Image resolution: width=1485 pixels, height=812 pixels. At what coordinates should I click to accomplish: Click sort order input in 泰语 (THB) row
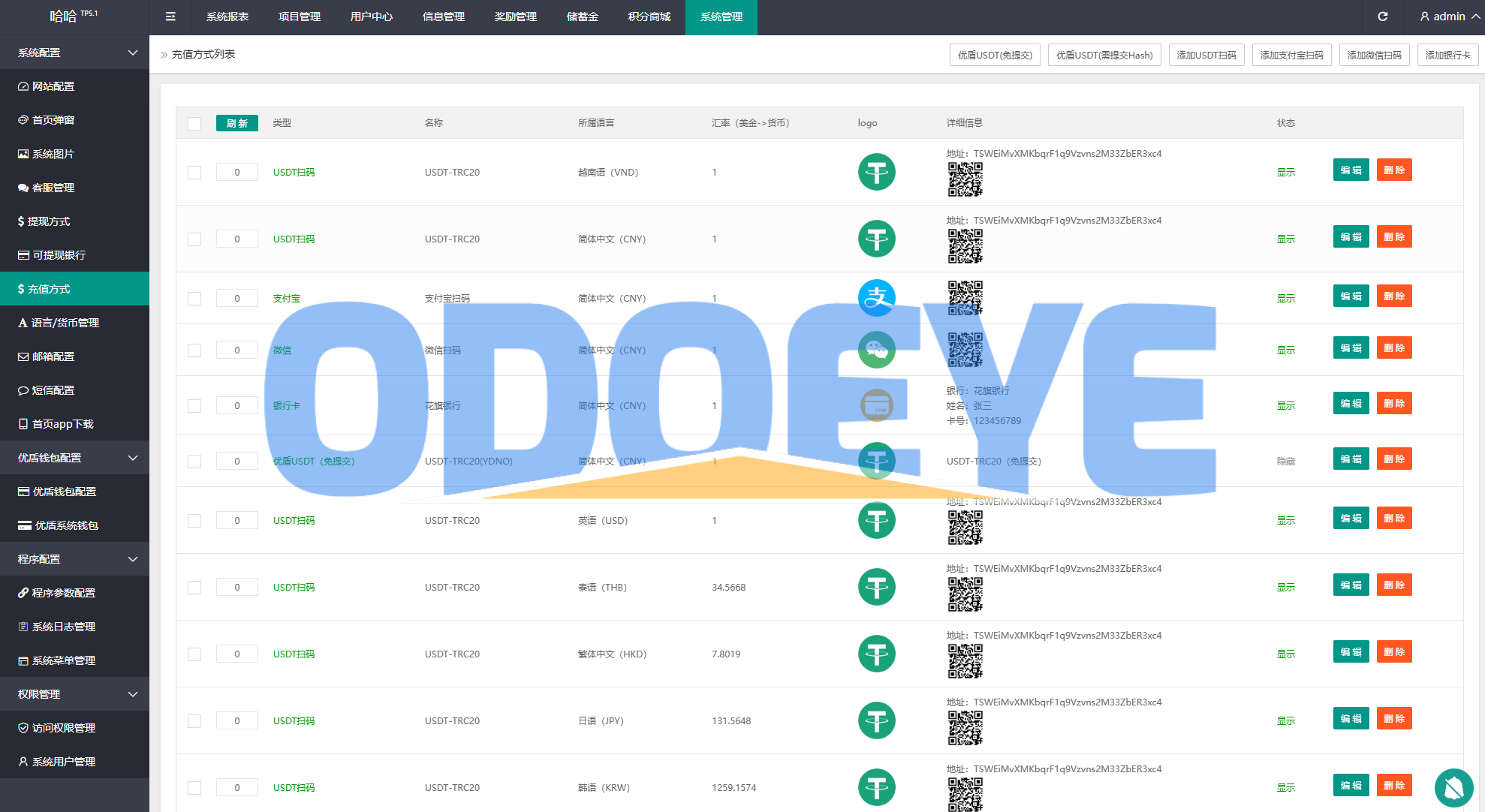point(237,588)
